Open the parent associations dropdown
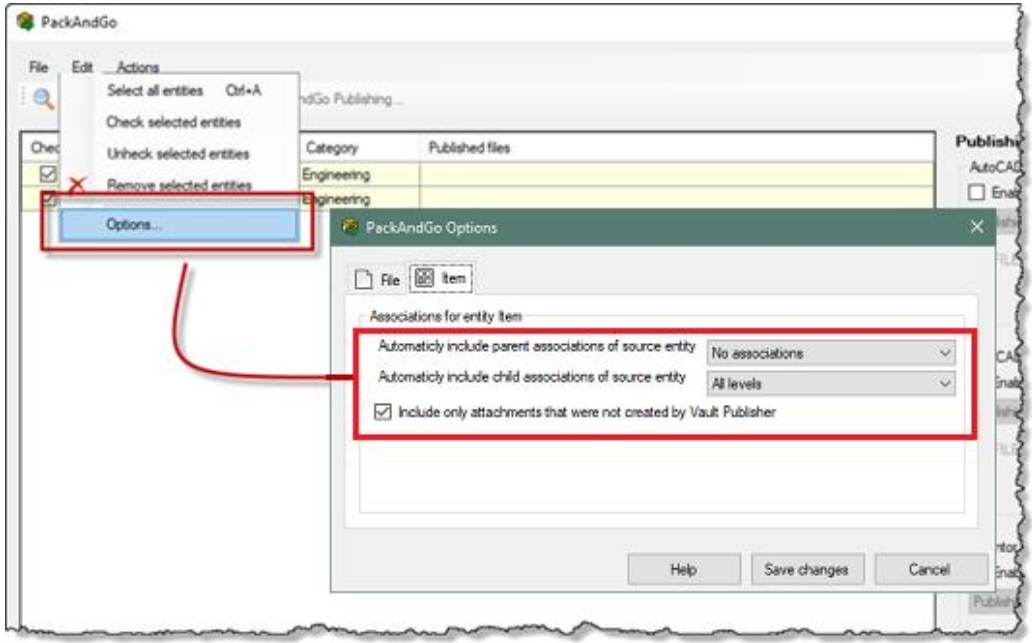The width and height of the screenshot is (1032, 643). point(830,352)
